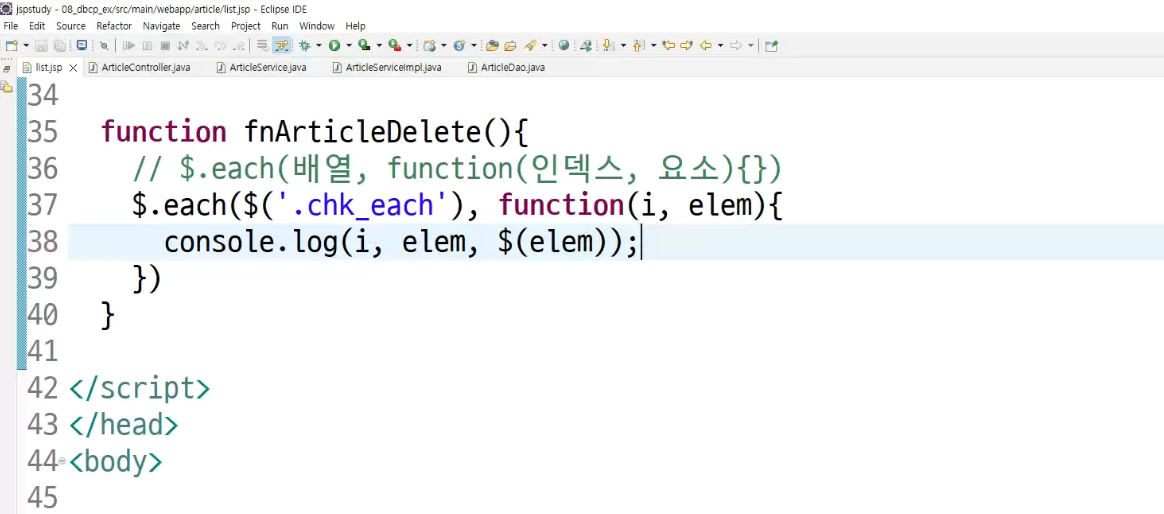The width and height of the screenshot is (1164, 514).
Task: Close the list.jsp editor tab
Action: click(x=73, y=68)
